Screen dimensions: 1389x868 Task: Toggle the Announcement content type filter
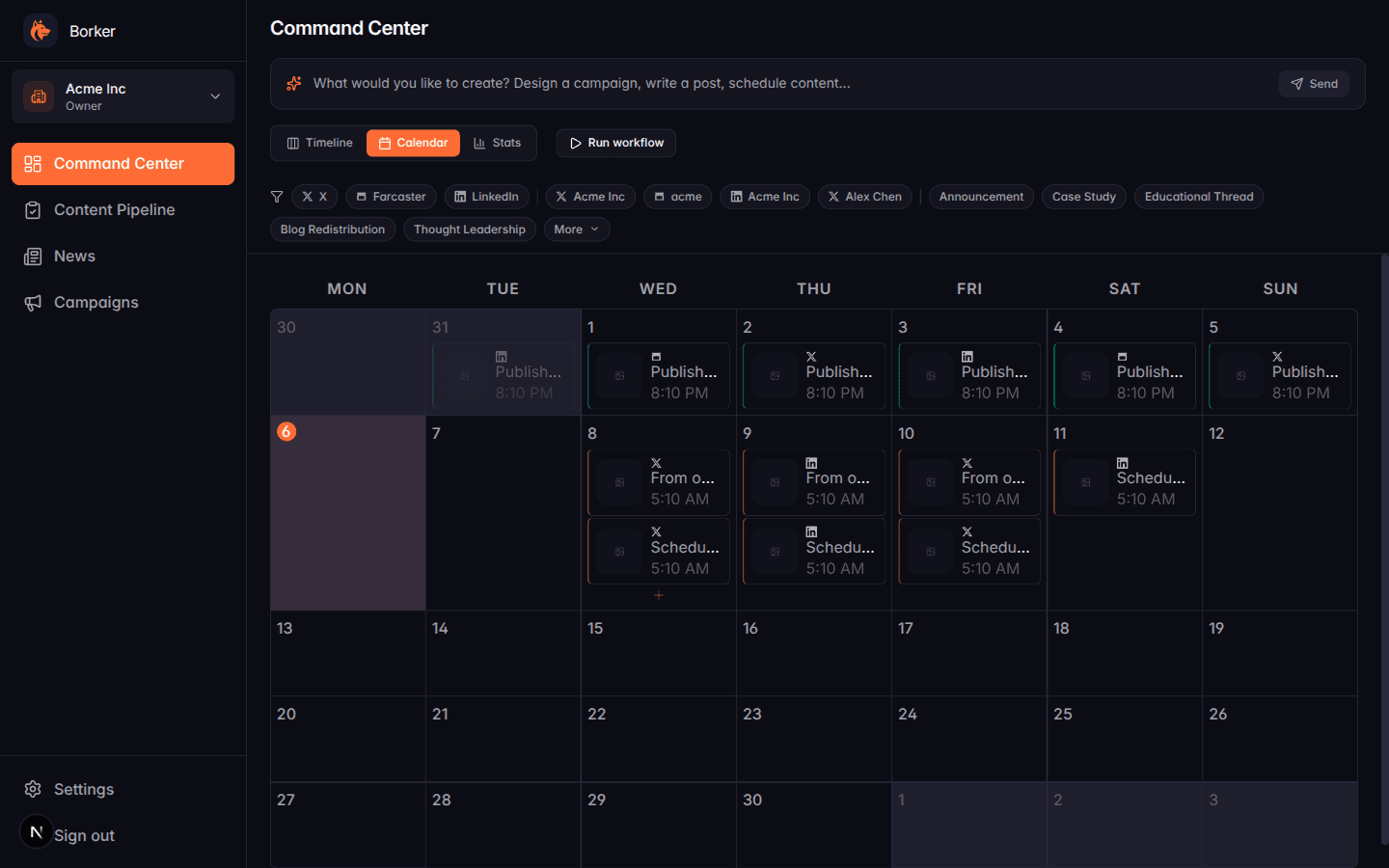pos(981,196)
